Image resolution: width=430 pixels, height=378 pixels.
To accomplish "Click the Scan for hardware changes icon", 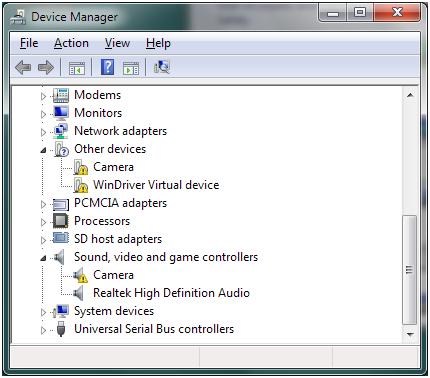I will pyautogui.click(x=162, y=67).
